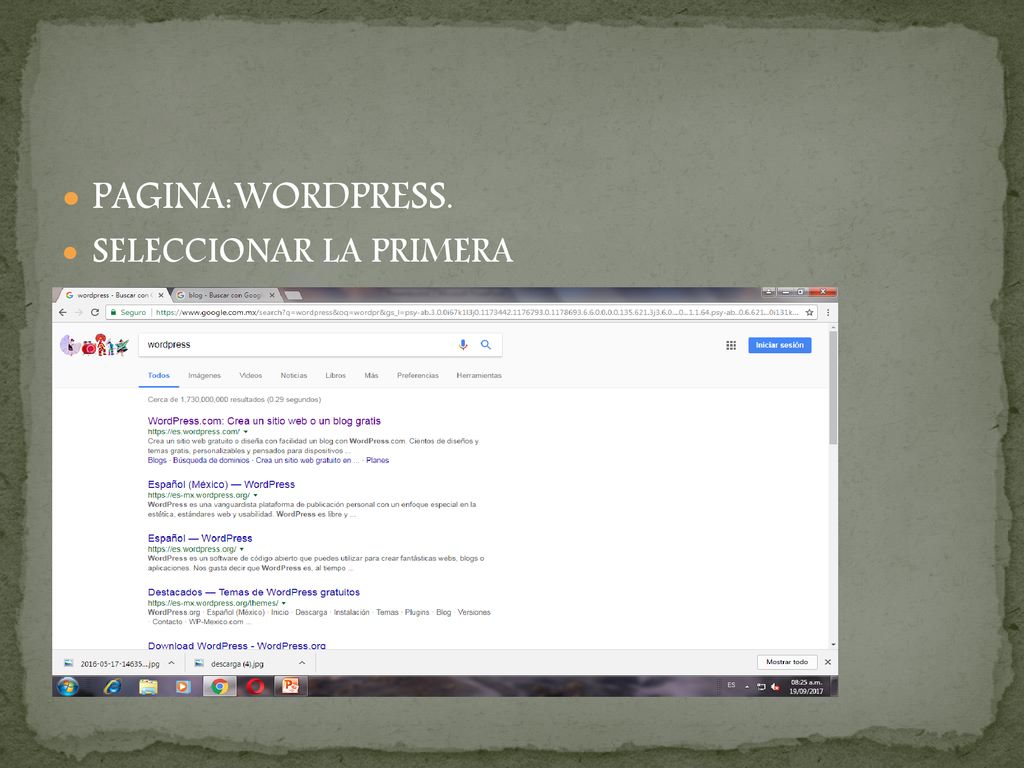The image size is (1024, 768).
Task: Open Download WordPress - WordPress.org result
Action: click(236, 645)
